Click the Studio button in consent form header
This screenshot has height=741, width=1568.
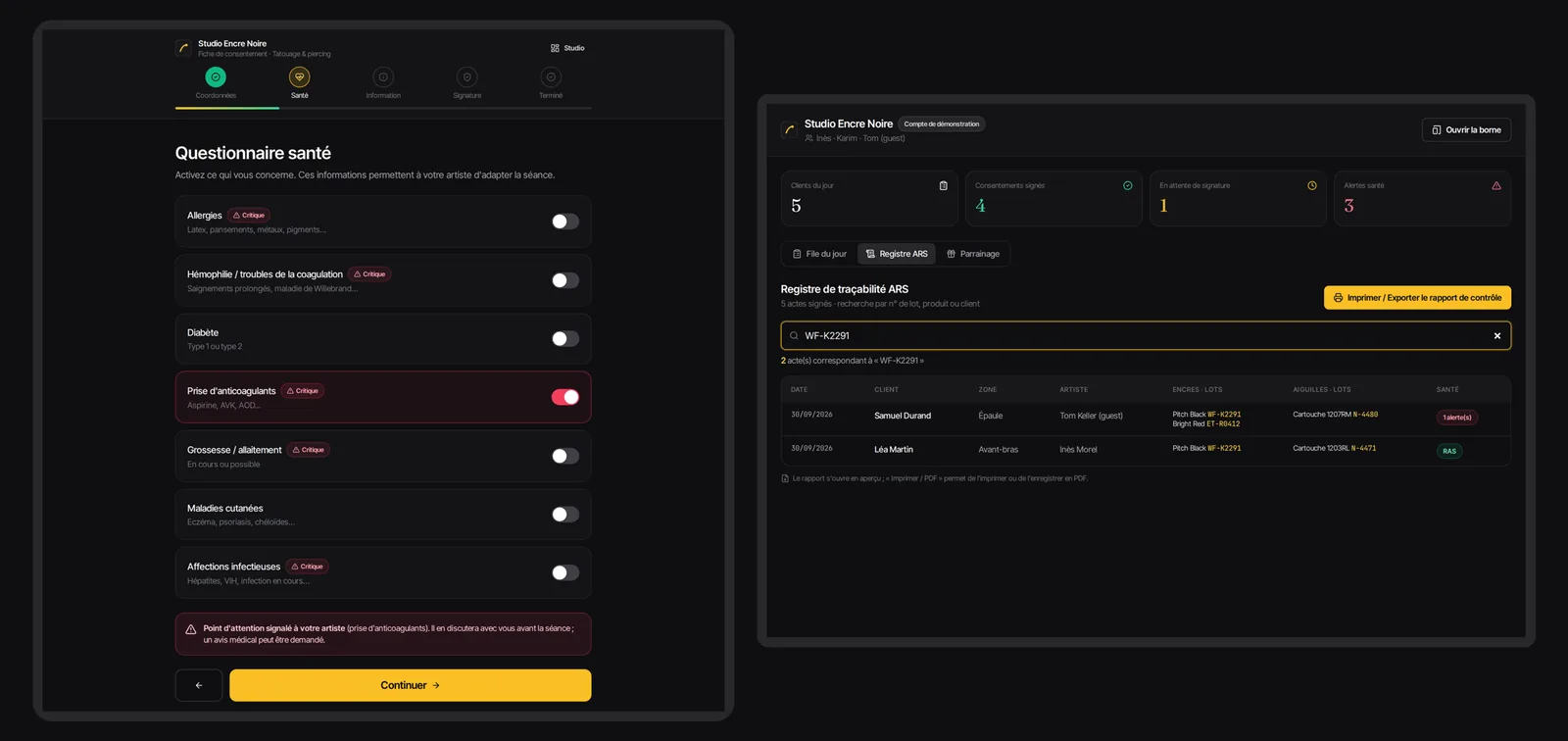pyautogui.click(x=567, y=48)
